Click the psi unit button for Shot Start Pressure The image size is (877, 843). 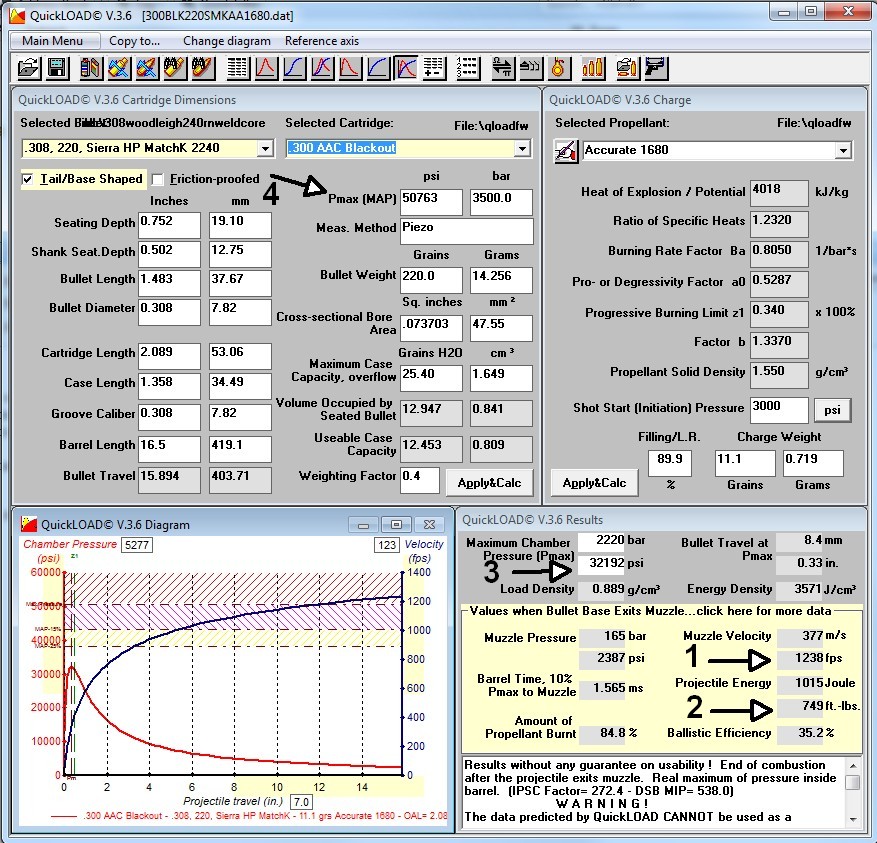pos(832,410)
